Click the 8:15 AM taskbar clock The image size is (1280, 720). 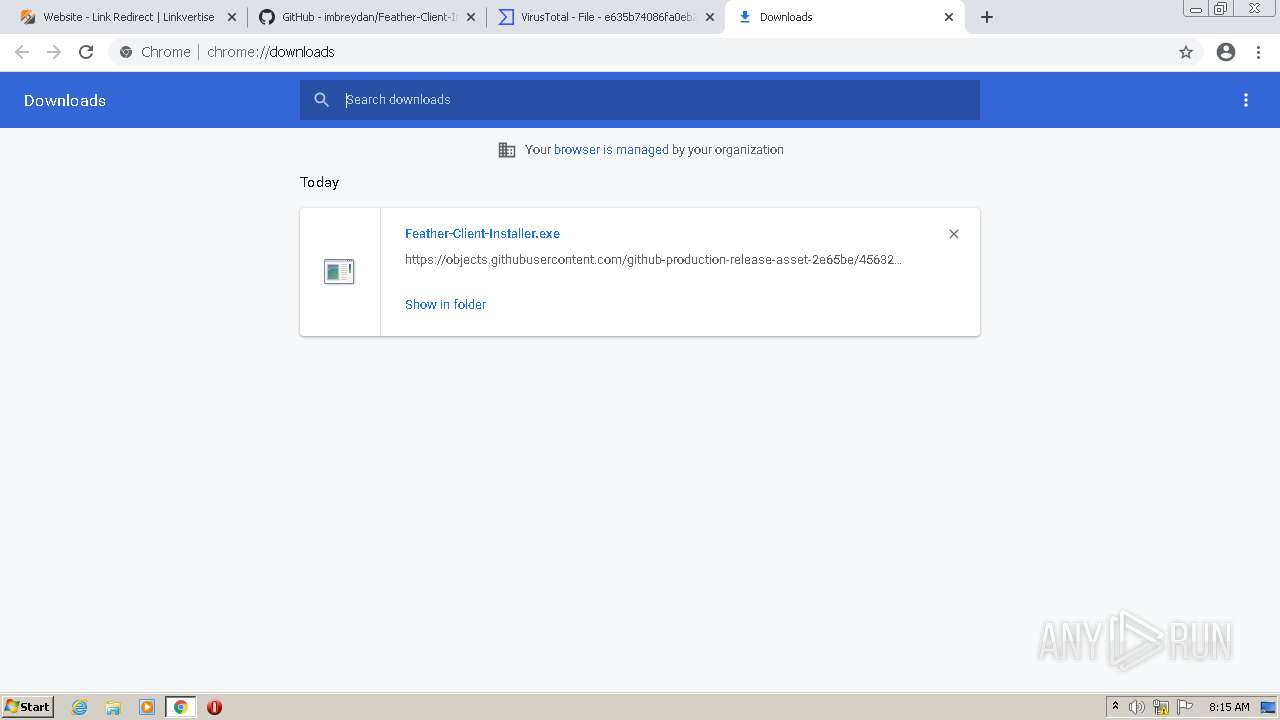(x=1229, y=707)
